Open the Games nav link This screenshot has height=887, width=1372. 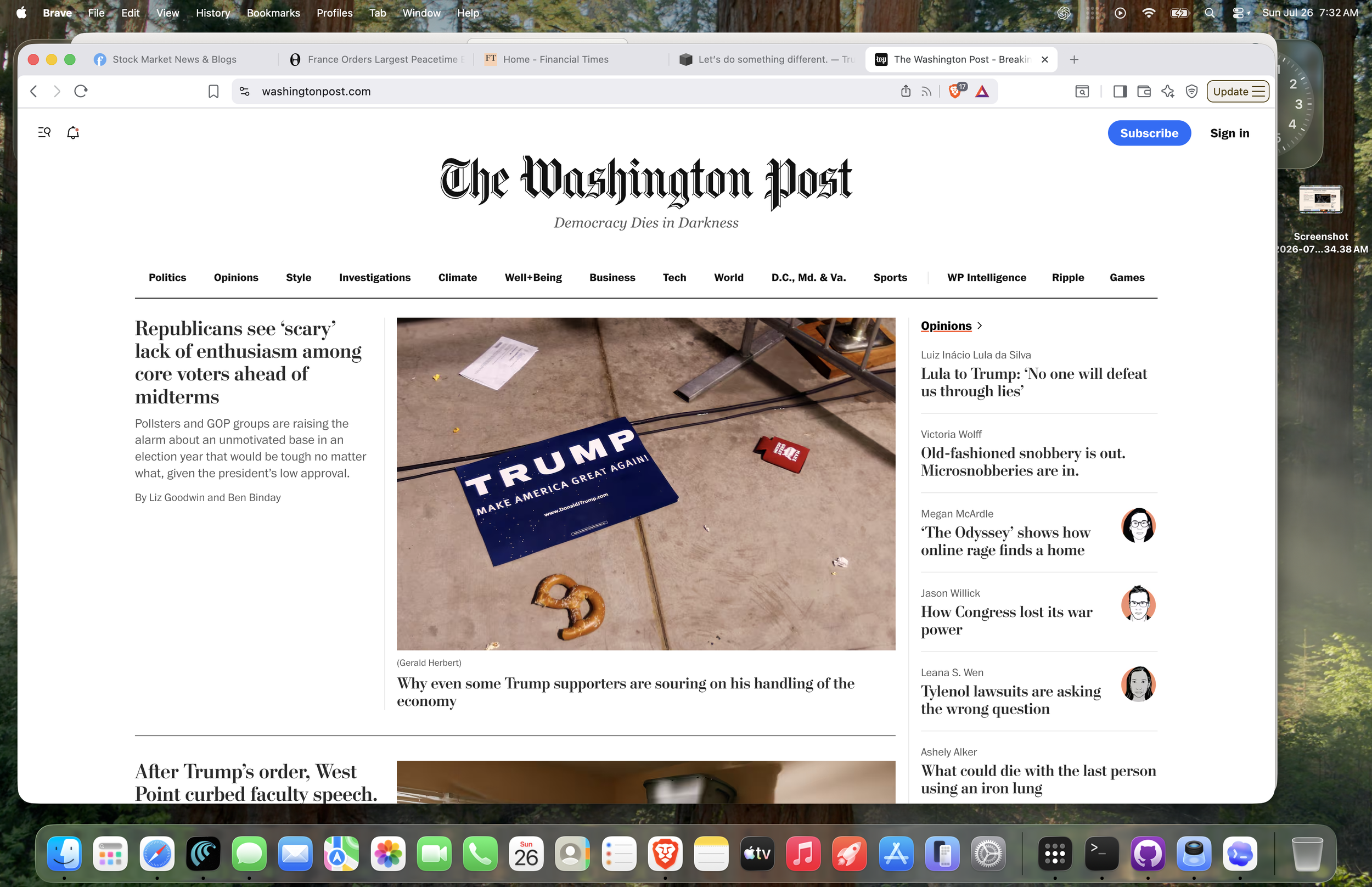click(x=1127, y=277)
